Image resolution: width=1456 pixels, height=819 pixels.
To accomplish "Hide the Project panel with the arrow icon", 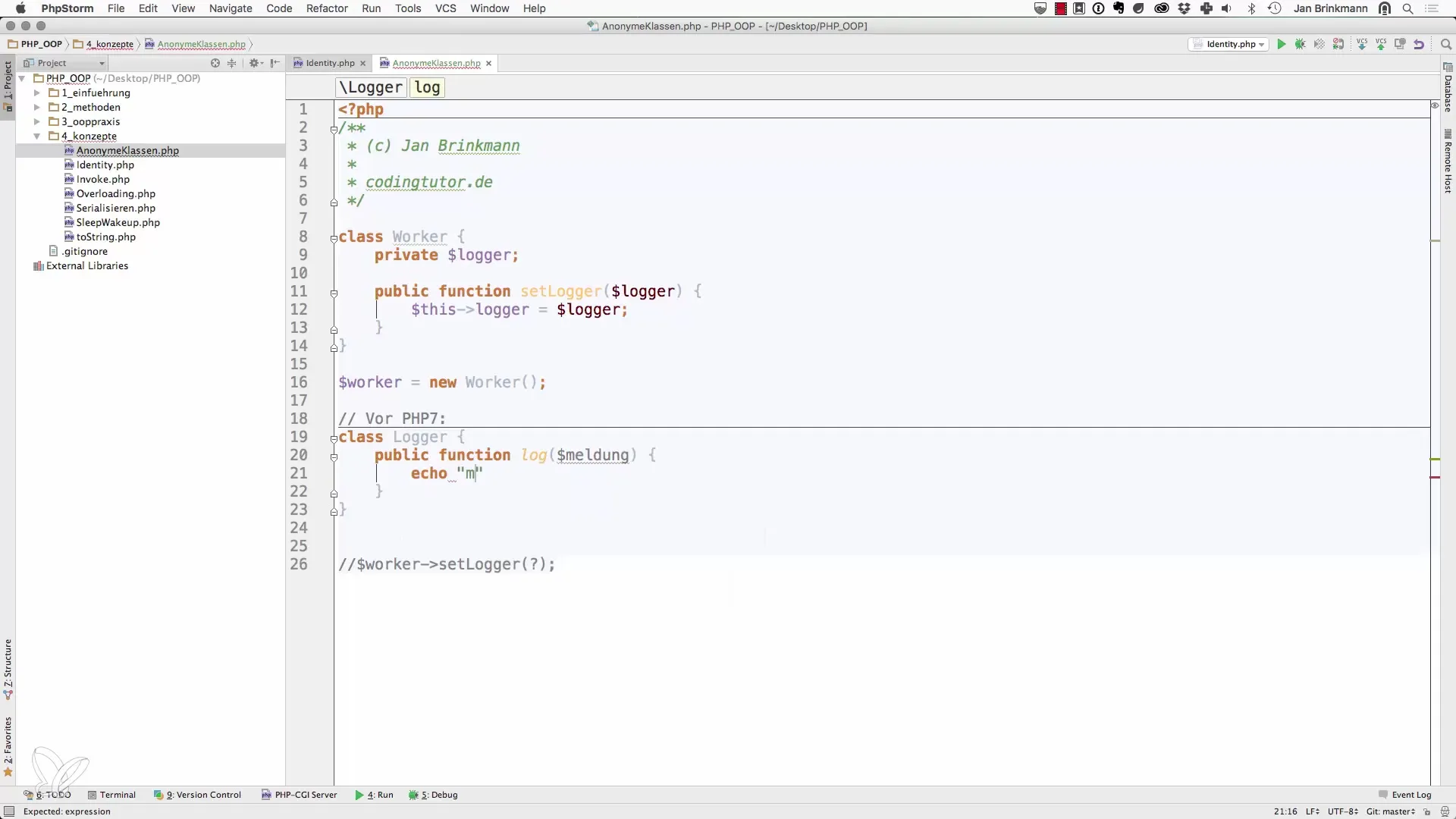I will [275, 63].
